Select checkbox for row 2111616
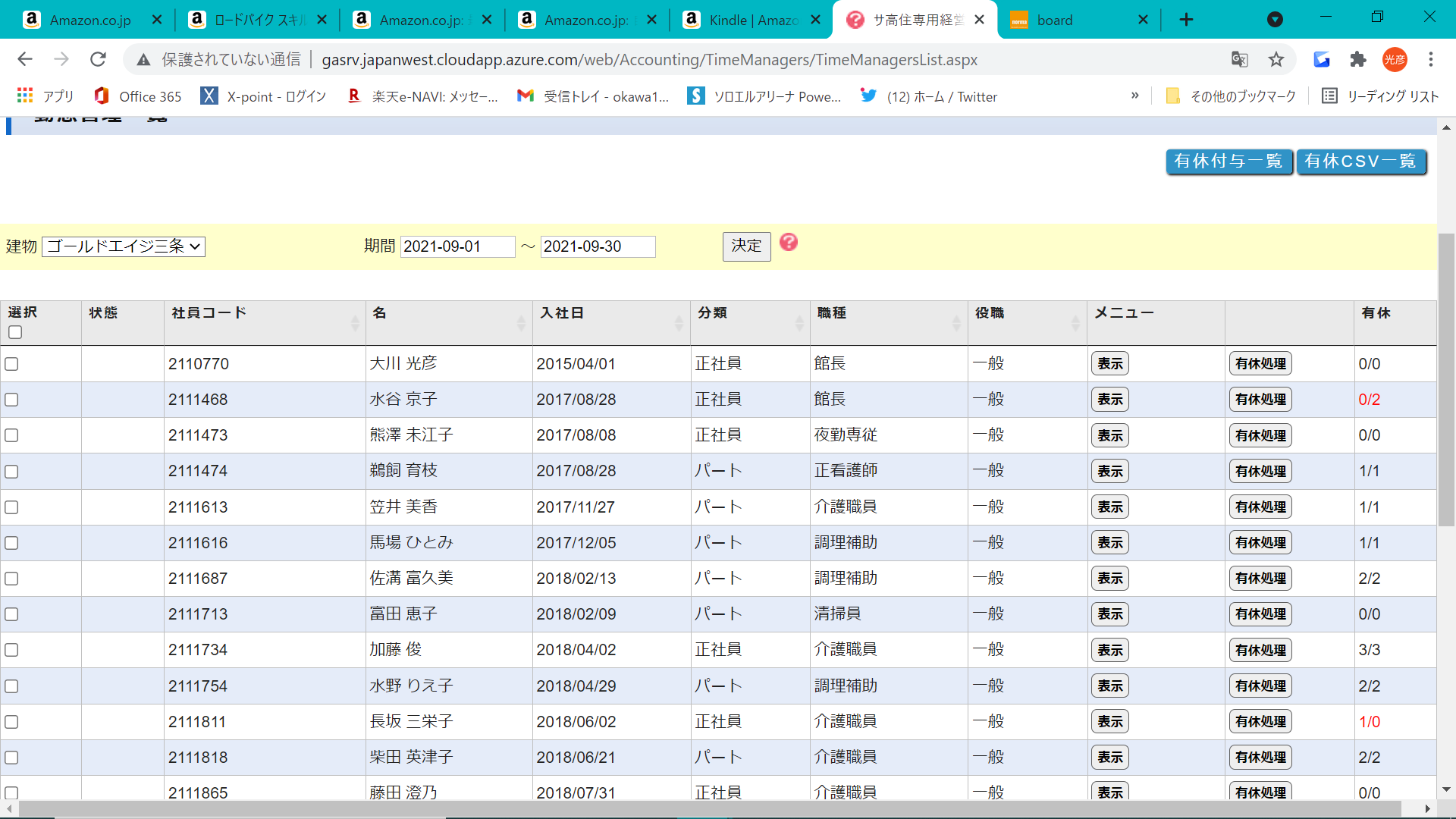This screenshot has height=819, width=1456. pos(12,543)
